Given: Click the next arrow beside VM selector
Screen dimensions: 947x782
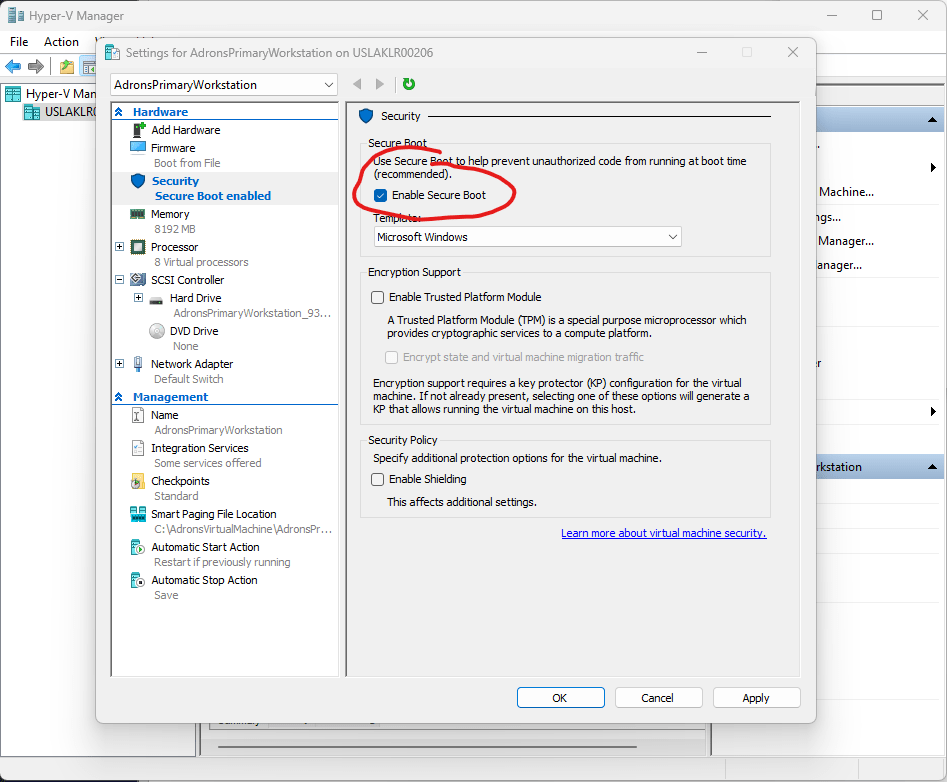Looking at the screenshot, I should tap(379, 84).
